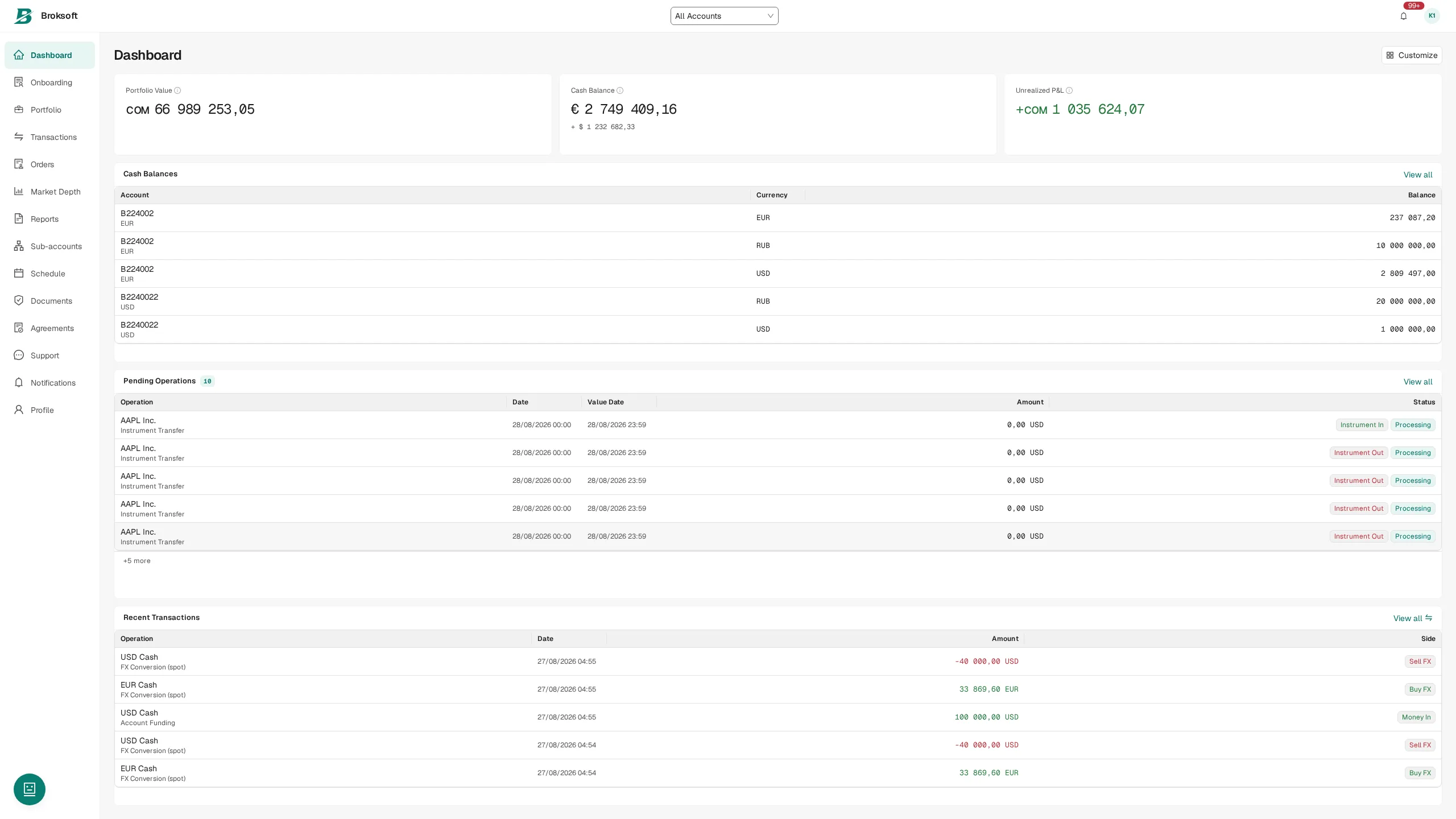
Task: Click the +5 more link
Action: 137,561
